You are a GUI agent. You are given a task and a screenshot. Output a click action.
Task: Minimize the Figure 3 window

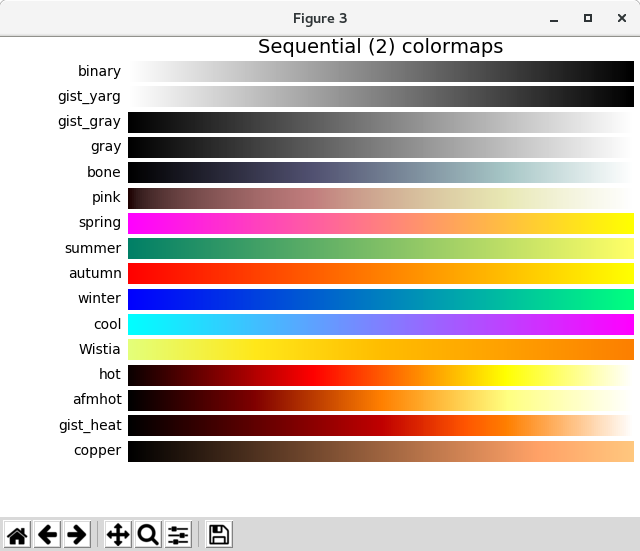tap(554, 19)
